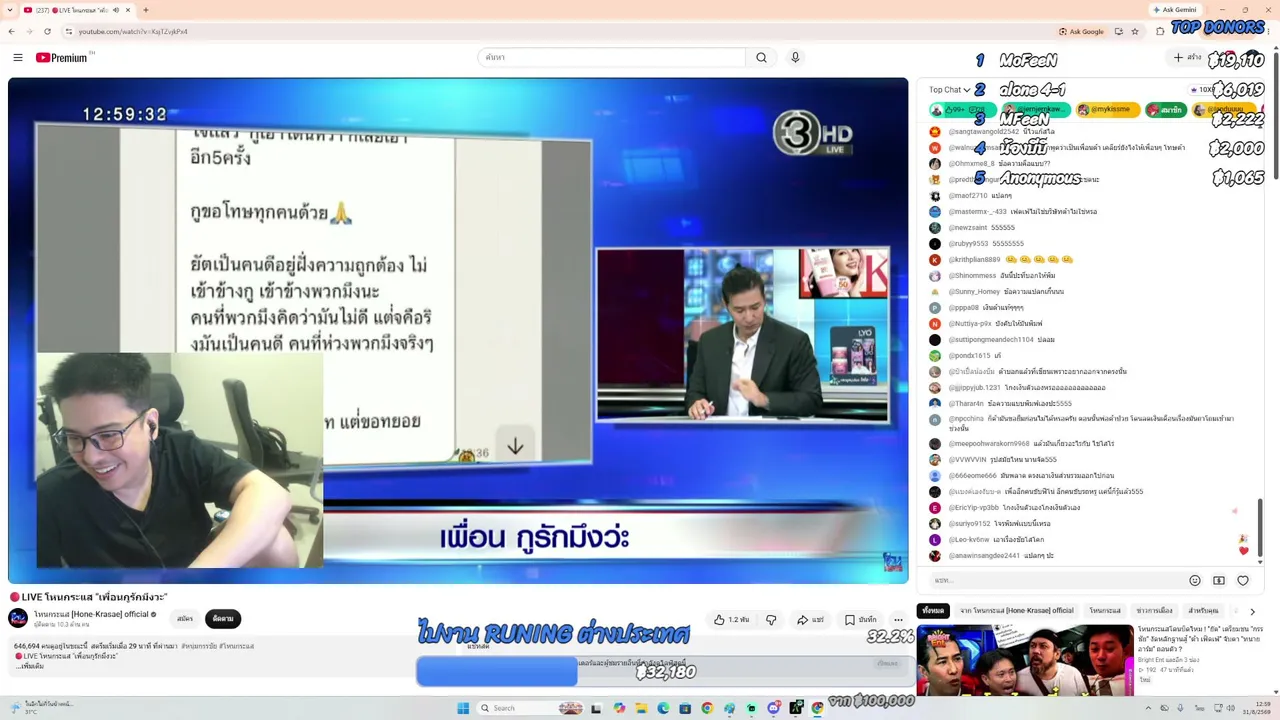Send a heart reaction in chat
The width and height of the screenshot is (1280, 720).
pyautogui.click(x=1243, y=581)
